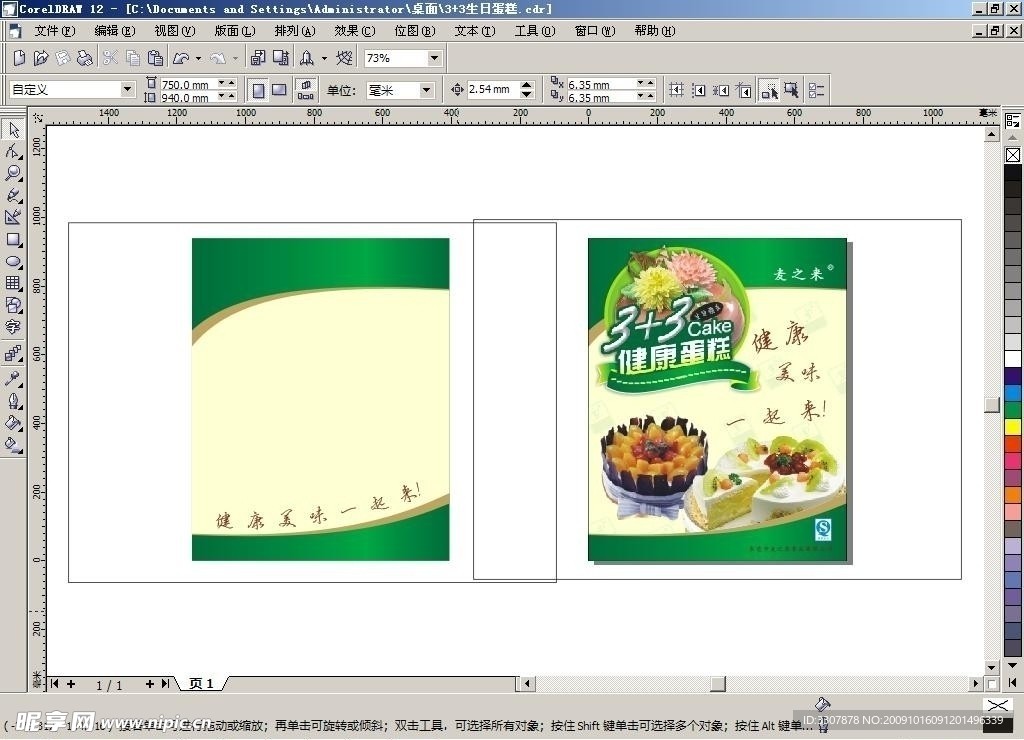Screen dimensions: 1024x740
Task: Pick the yellow palette swatch
Action: [1013, 427]
